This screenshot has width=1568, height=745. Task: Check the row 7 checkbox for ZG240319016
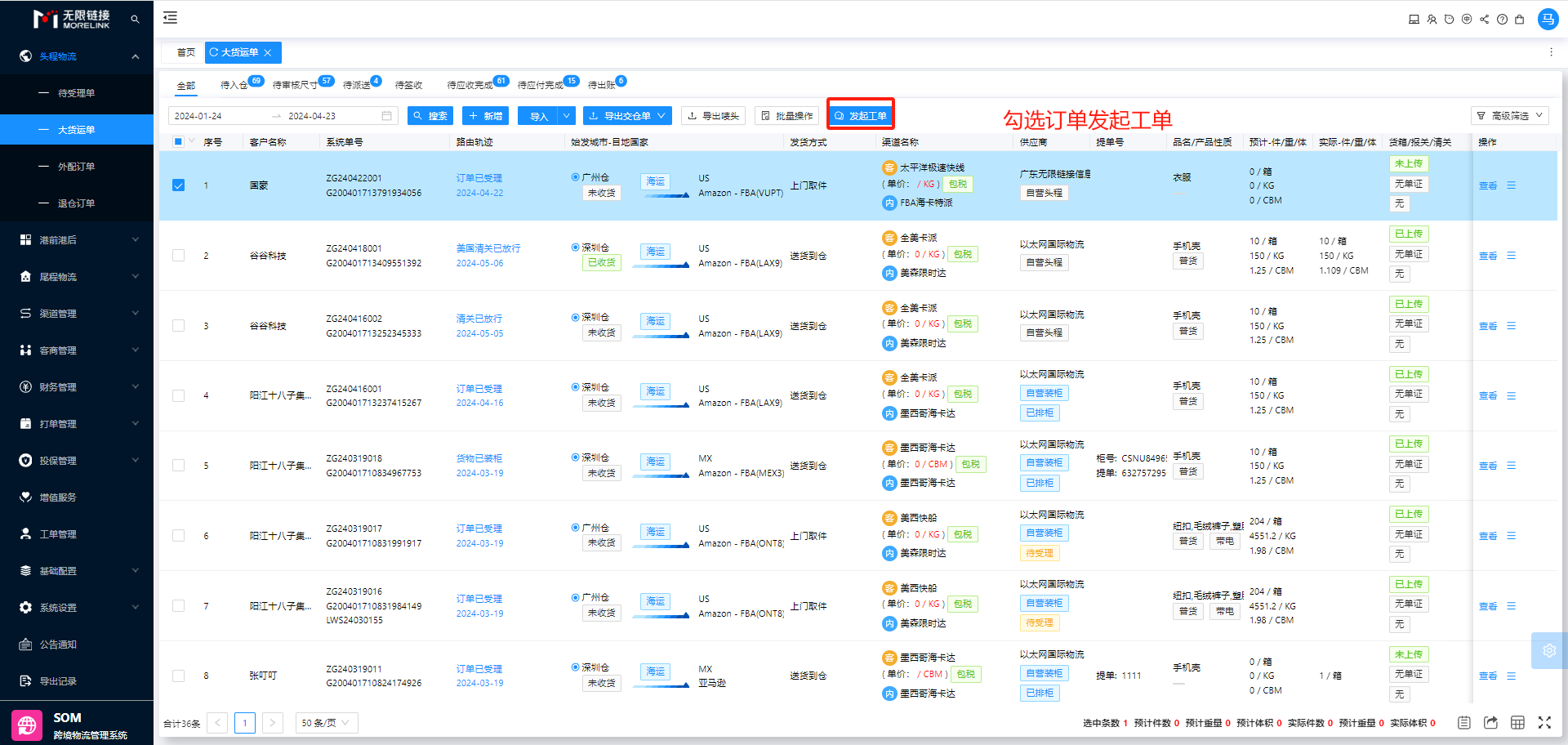(x=178, y=606)
